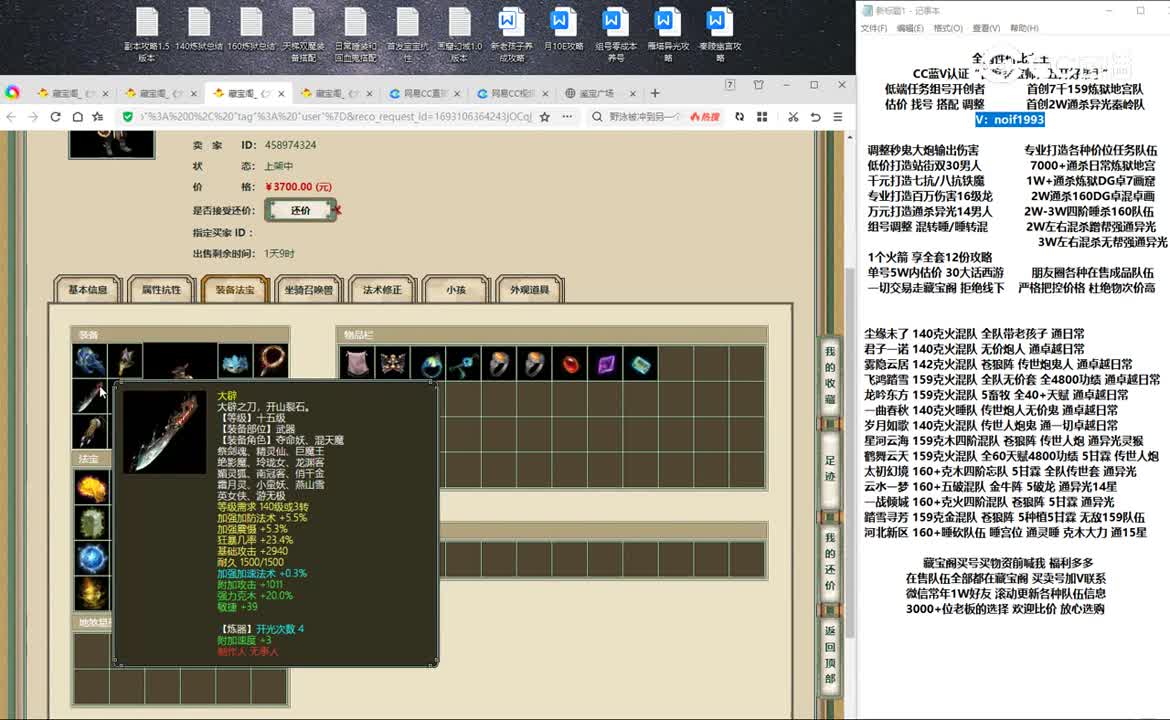This screenshot has width=1170, height=720.
Task: Click the undo arrow in browser toolbar
Action: click(815, 116)
